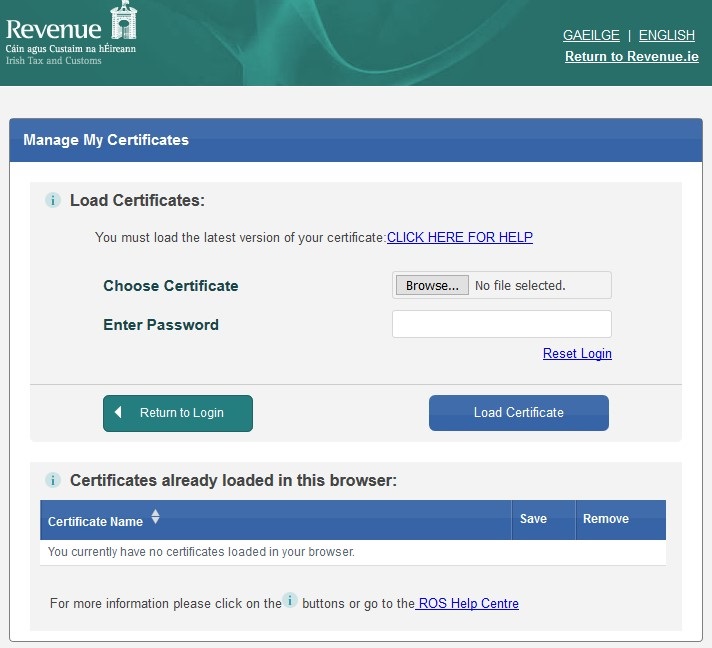Click the Choose Certificate label

click(x=171, y=286)
